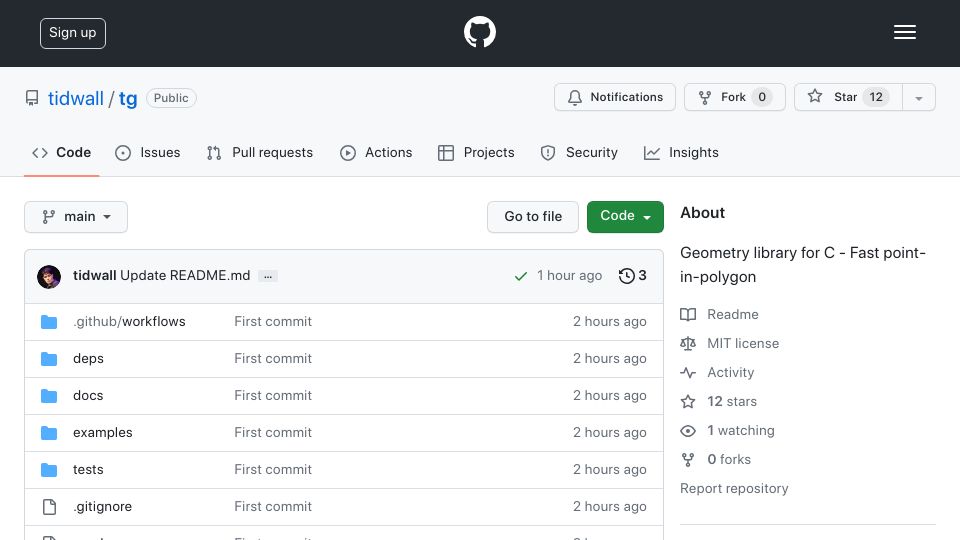
Task: Click the green checkmark build status icon
Action: point(521,276)
